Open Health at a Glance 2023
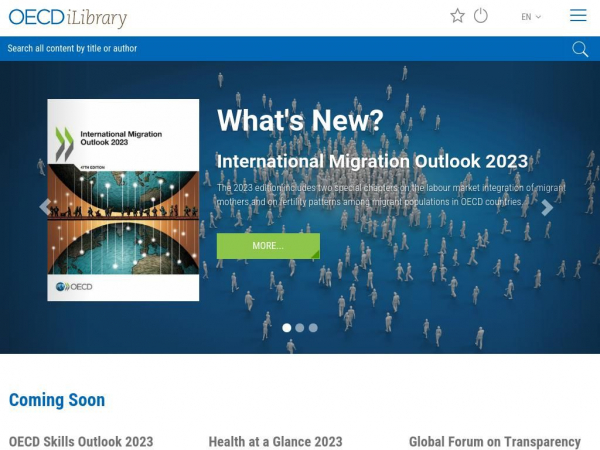This screenshot has width=600, height=450. 276,442
